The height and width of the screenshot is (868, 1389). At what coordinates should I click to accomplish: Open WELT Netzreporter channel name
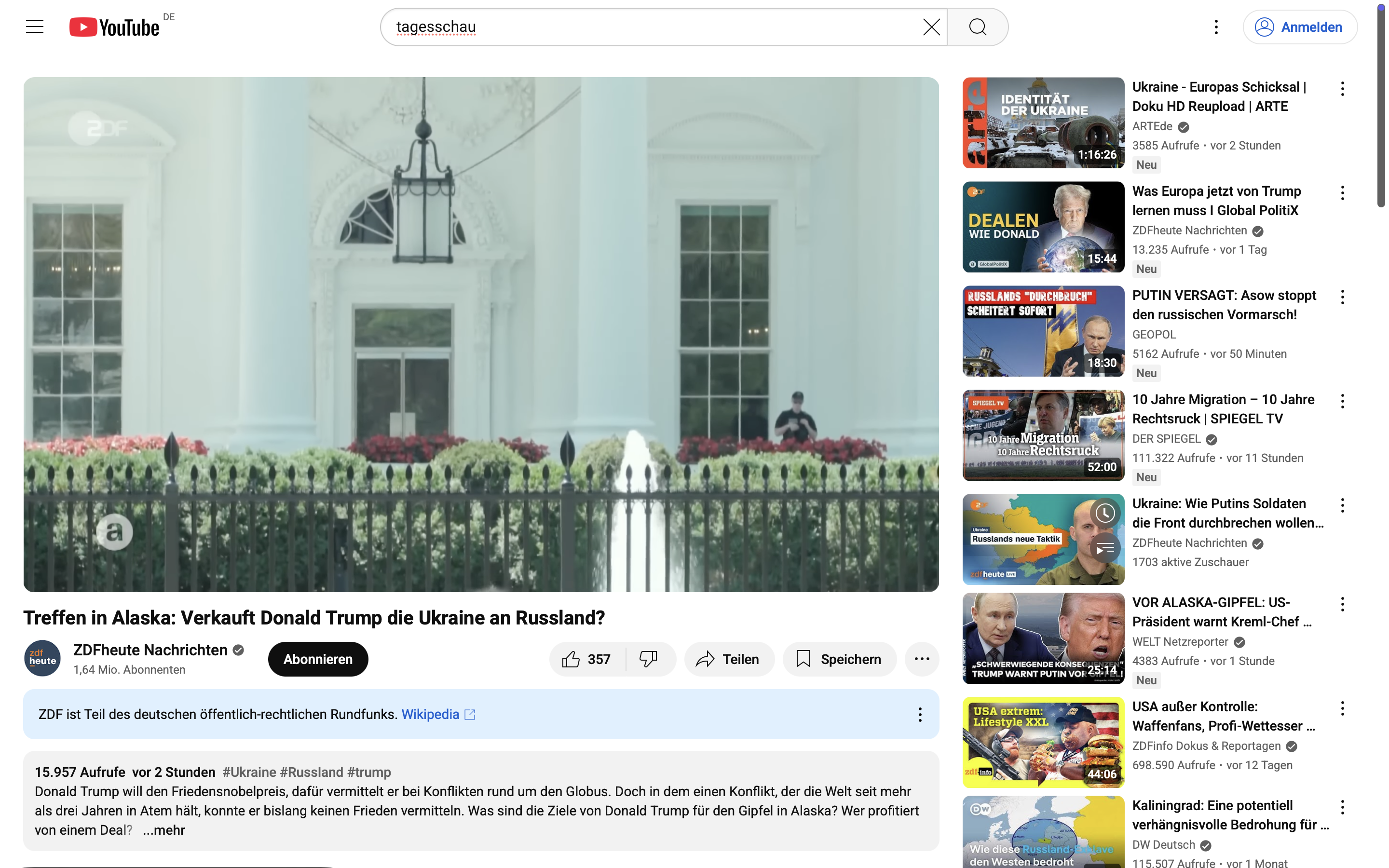point(1180,642)
